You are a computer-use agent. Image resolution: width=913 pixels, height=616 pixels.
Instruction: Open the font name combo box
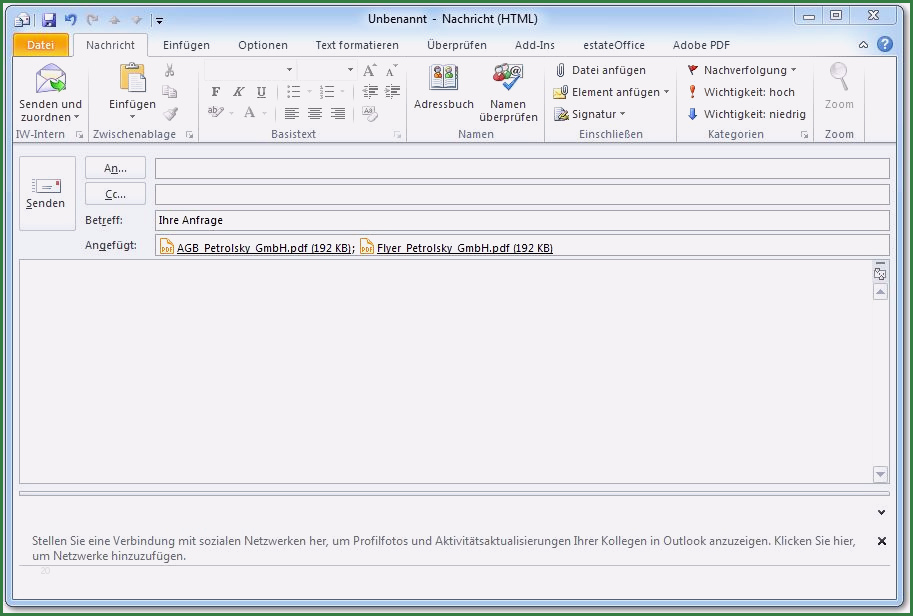click(249, 70)
